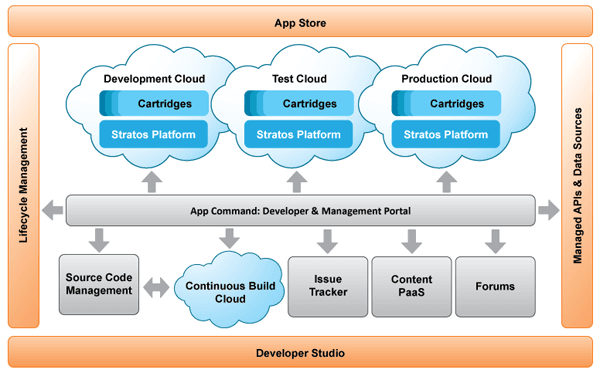Image resolution: width=600 pixels, height=373 pixels.
Task: Click the Lifecycle Management side panel
Action: [23, 186]
